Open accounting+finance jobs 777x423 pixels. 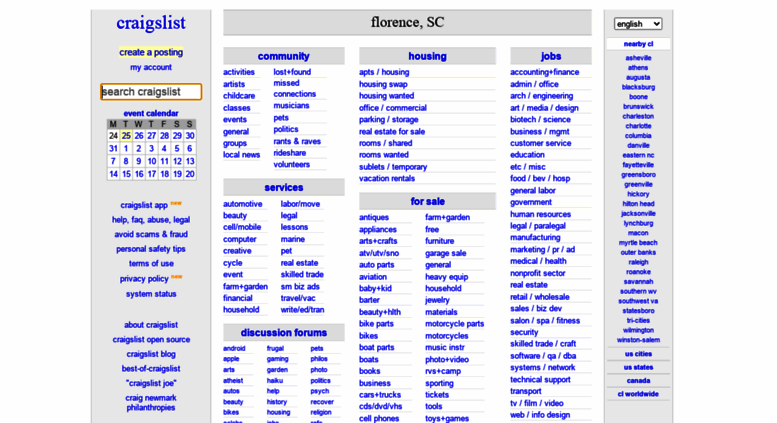(x=545, y=72)
